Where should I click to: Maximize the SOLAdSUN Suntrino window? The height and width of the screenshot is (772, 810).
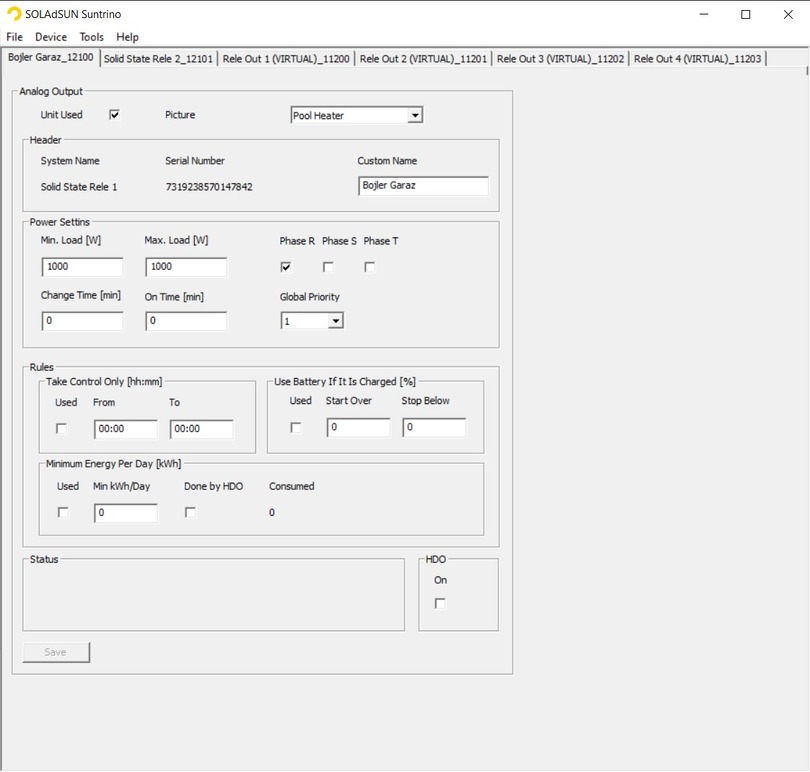pos(746,14)
